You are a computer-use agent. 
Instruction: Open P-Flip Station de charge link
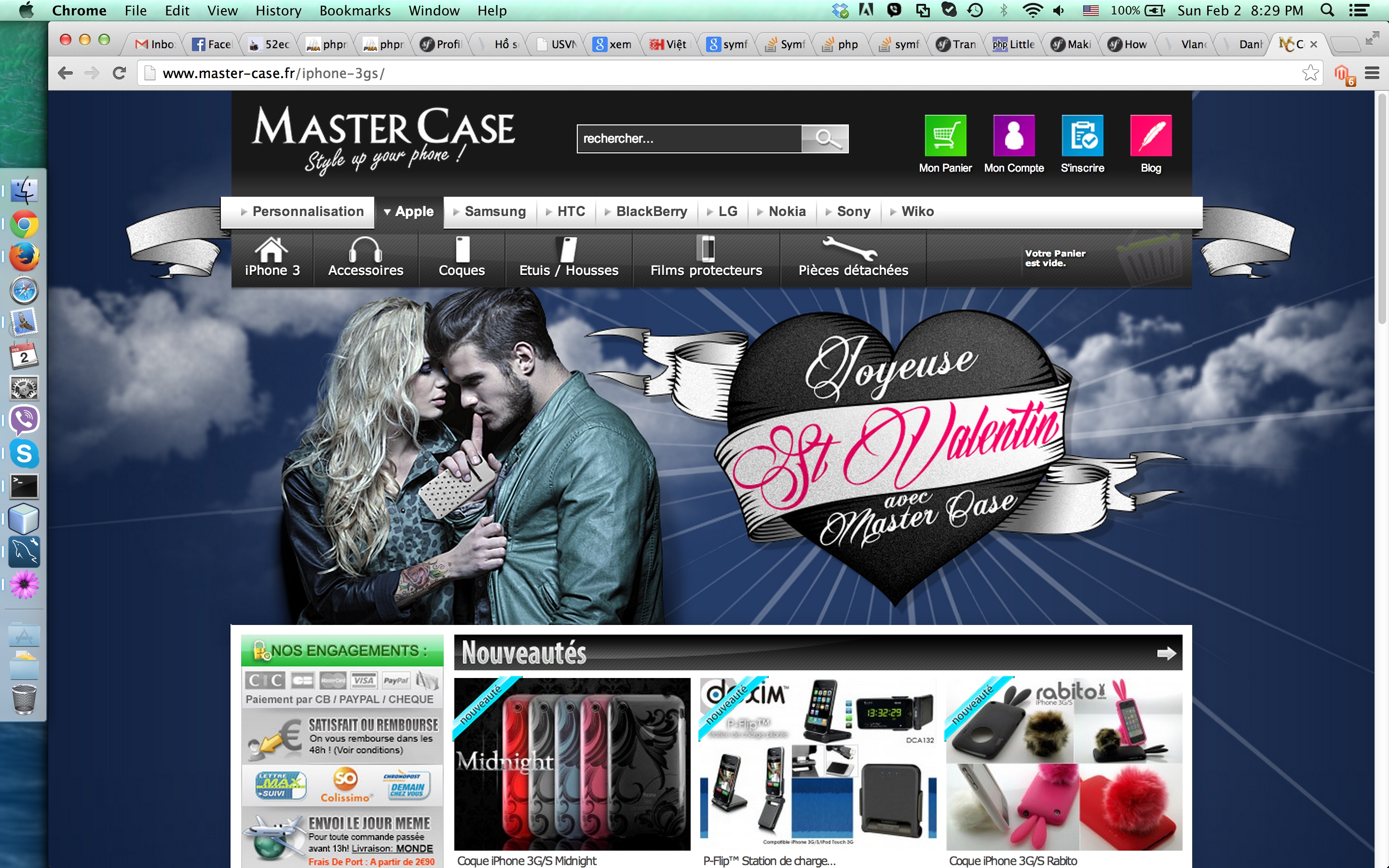pyautogui.click(x=769, y=861)
